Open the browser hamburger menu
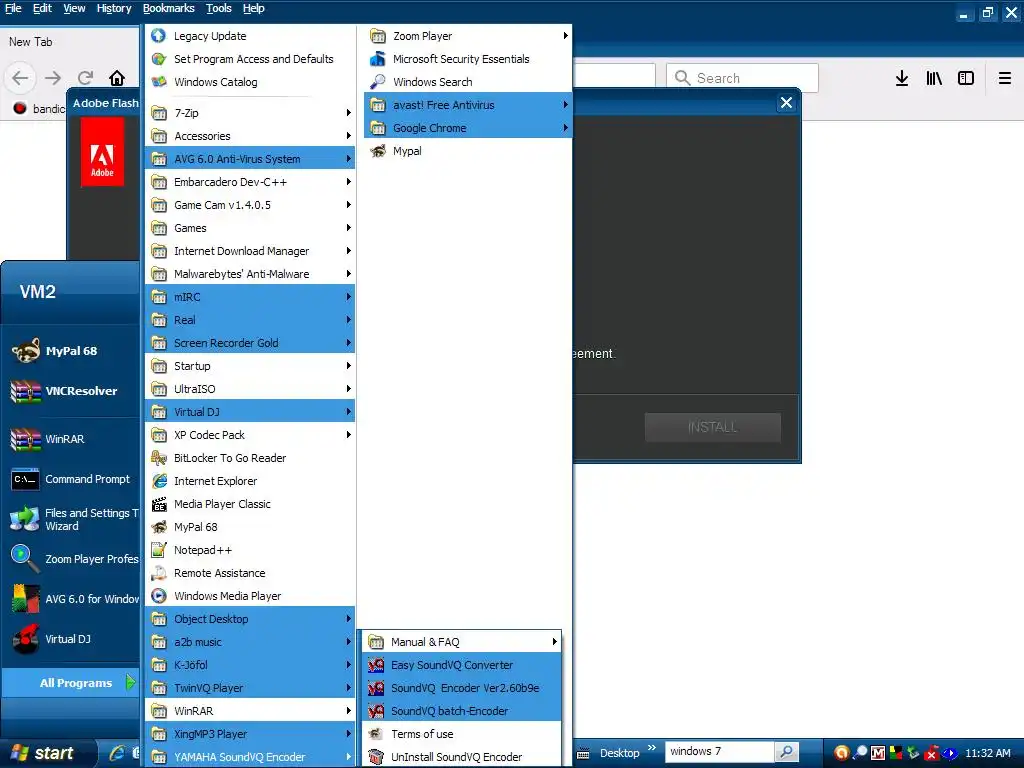 [1004, 78]
